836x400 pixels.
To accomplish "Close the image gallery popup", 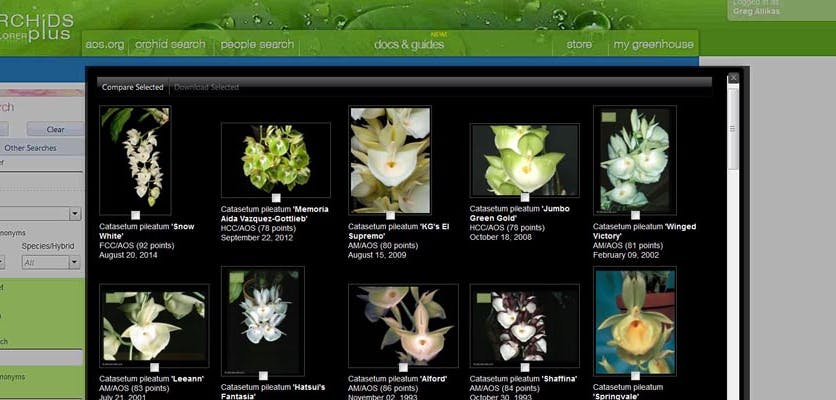I will click(x=734, y=78).
